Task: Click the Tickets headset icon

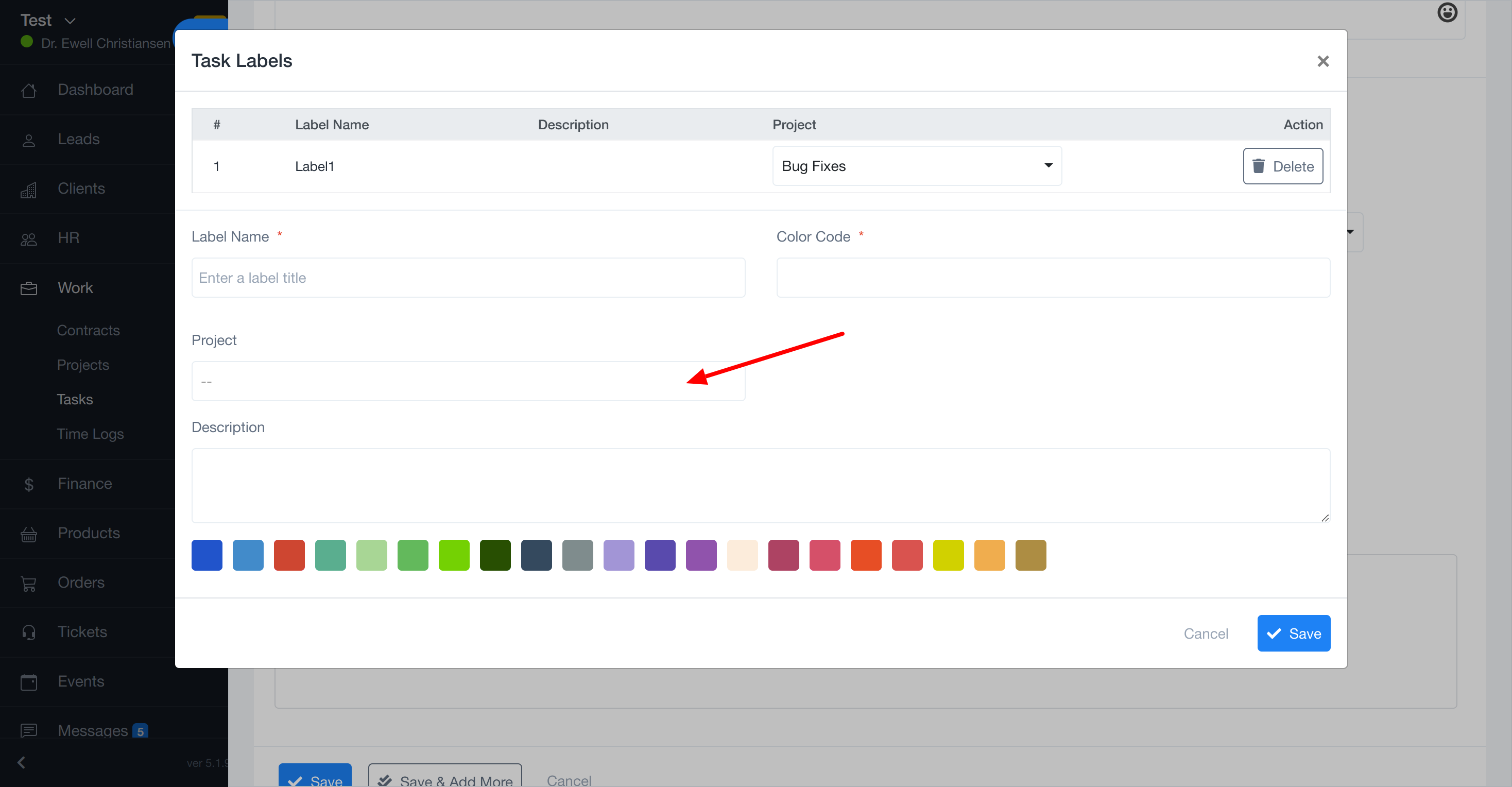Action: [28, 632]
